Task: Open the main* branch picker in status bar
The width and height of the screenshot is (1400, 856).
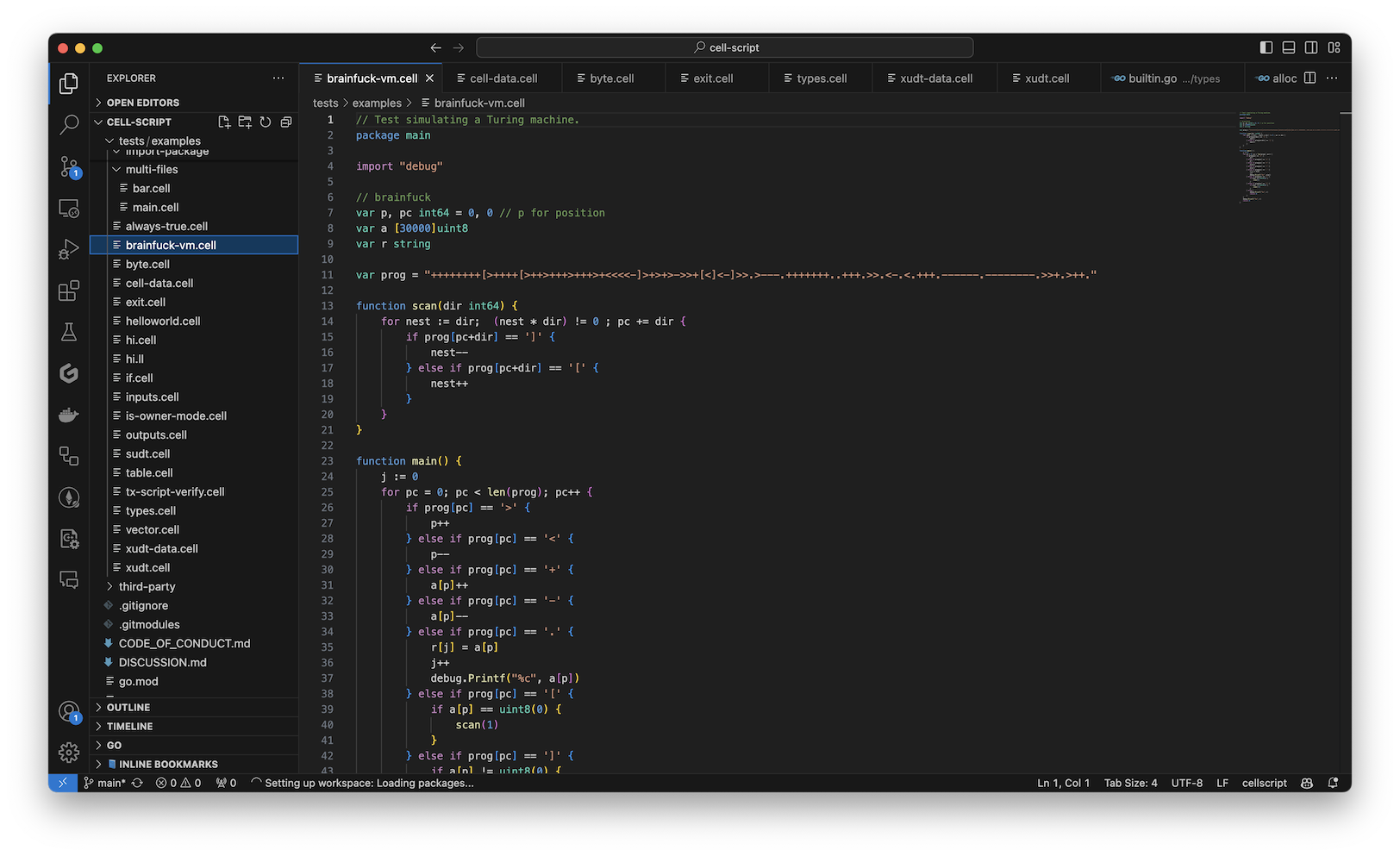Action: point(104,783)
